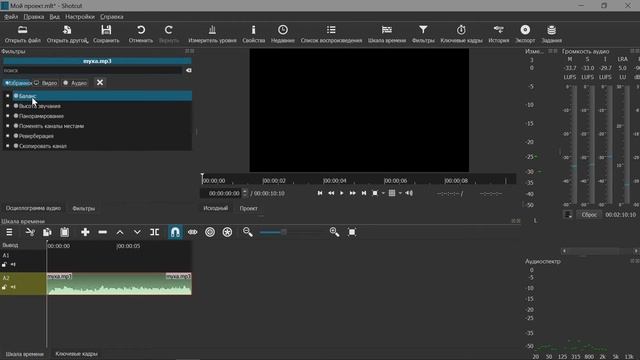Viewport: 640px width, 360px height.
Task: Skip to start of clip
Action: click(320, 193)
